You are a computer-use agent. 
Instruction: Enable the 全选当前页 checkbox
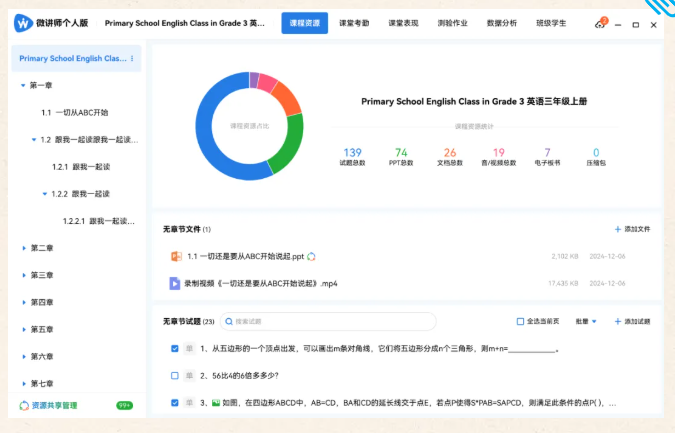pyautogui.click(x=520, y=322)
